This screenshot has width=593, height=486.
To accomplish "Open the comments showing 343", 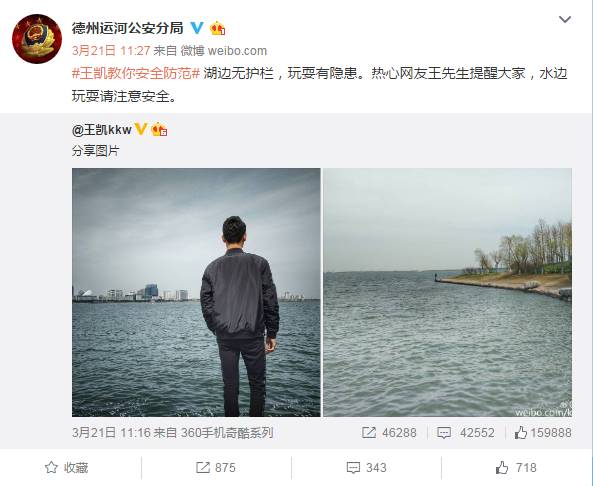I will point(366,468).
